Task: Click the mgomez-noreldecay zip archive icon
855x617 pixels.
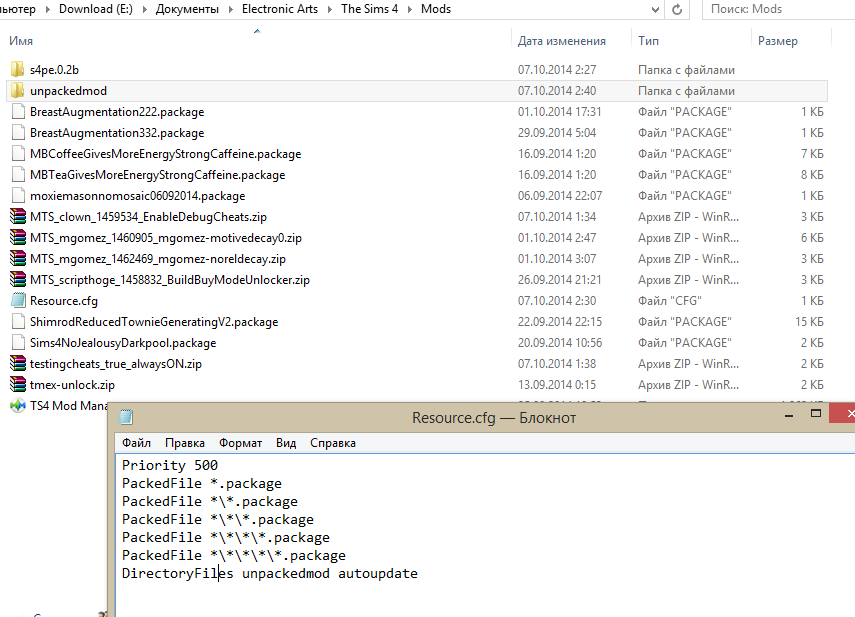Action: point(18,258)
